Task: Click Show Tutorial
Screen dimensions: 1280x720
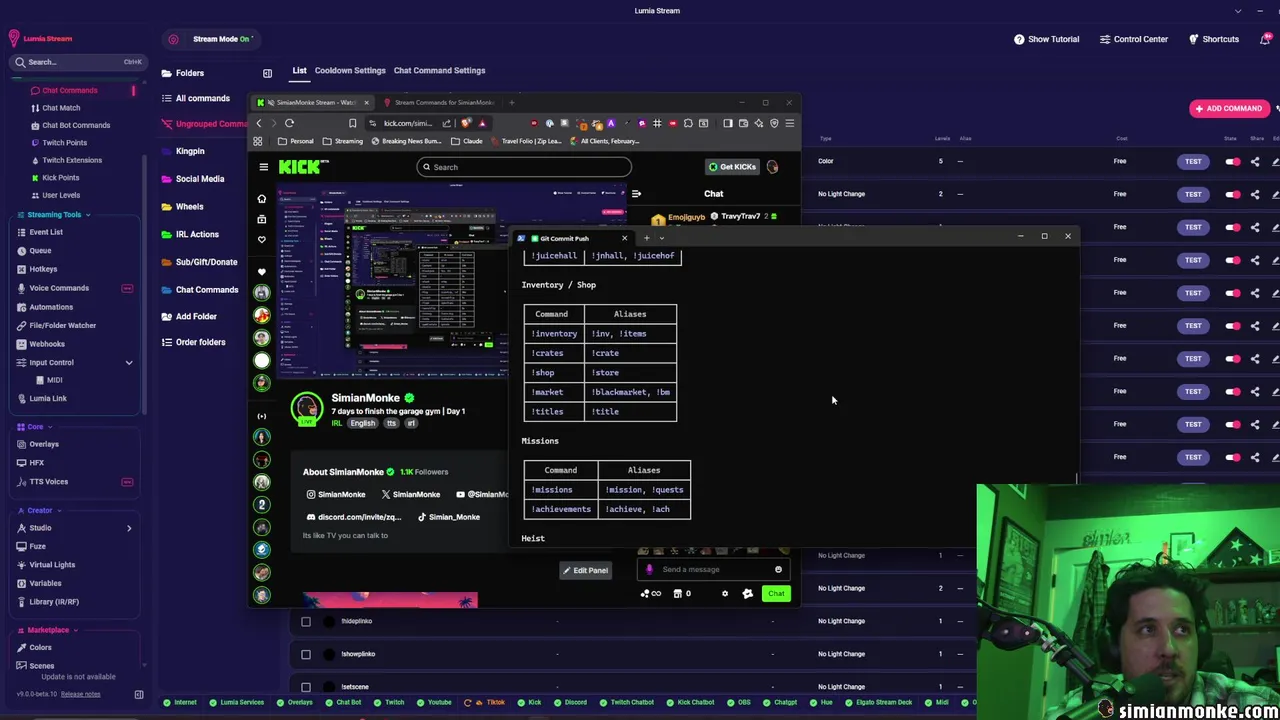Action: [x=1046, y=39]
